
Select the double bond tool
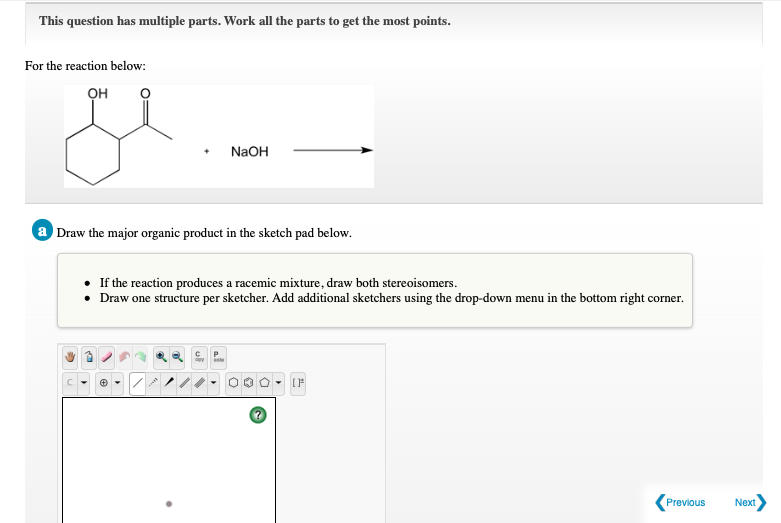pyautogui.click(x=185, y=383)
